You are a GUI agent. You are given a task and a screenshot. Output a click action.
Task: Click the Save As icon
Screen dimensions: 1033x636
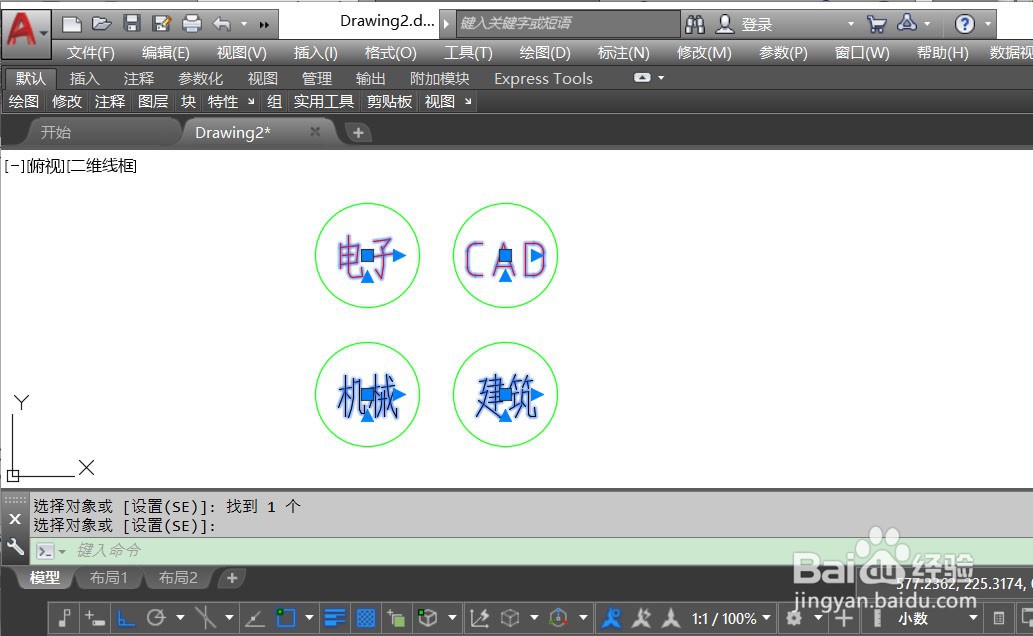pos(161,24)
